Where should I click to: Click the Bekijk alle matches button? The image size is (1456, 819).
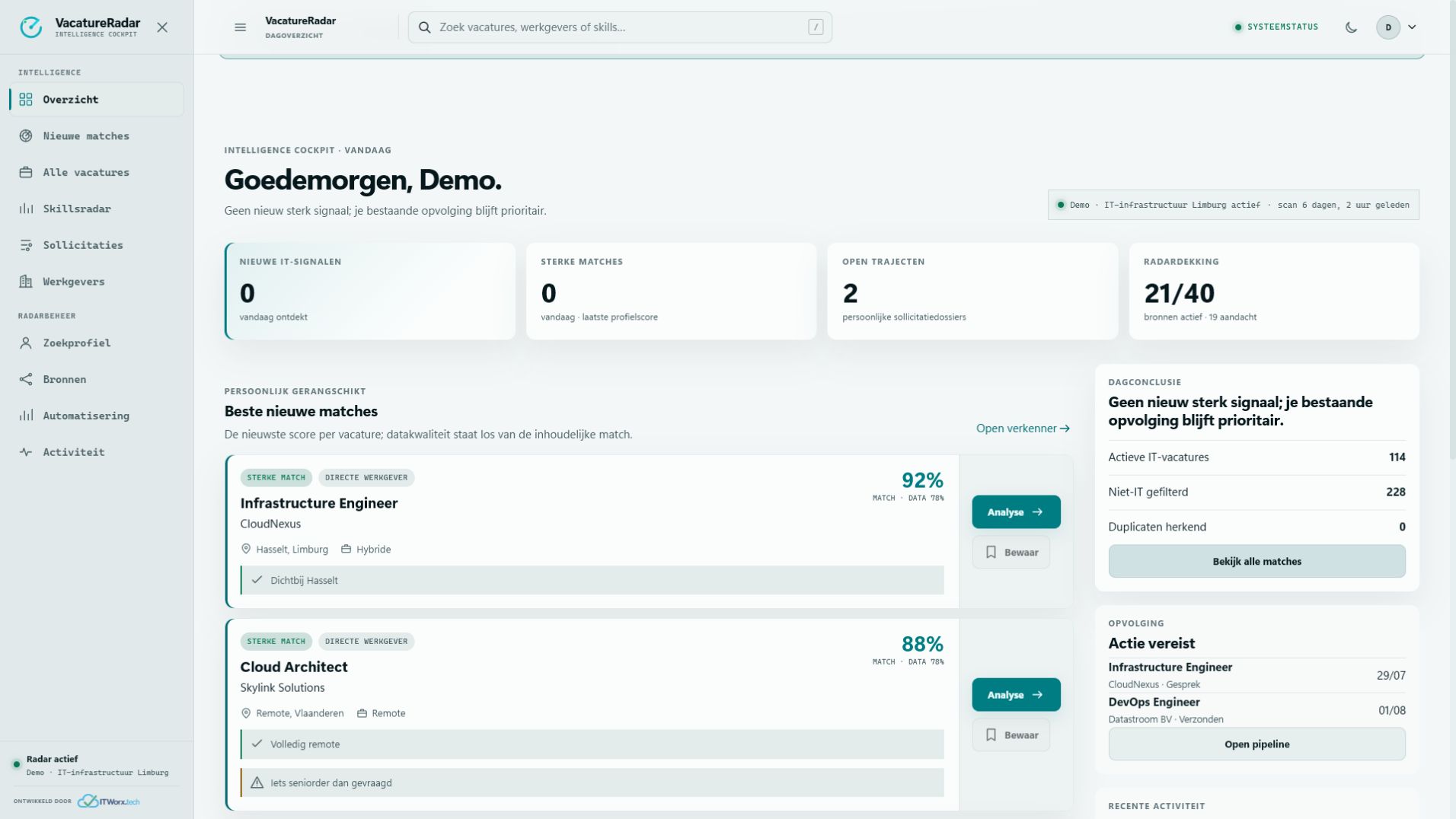tap(1256, 562)
